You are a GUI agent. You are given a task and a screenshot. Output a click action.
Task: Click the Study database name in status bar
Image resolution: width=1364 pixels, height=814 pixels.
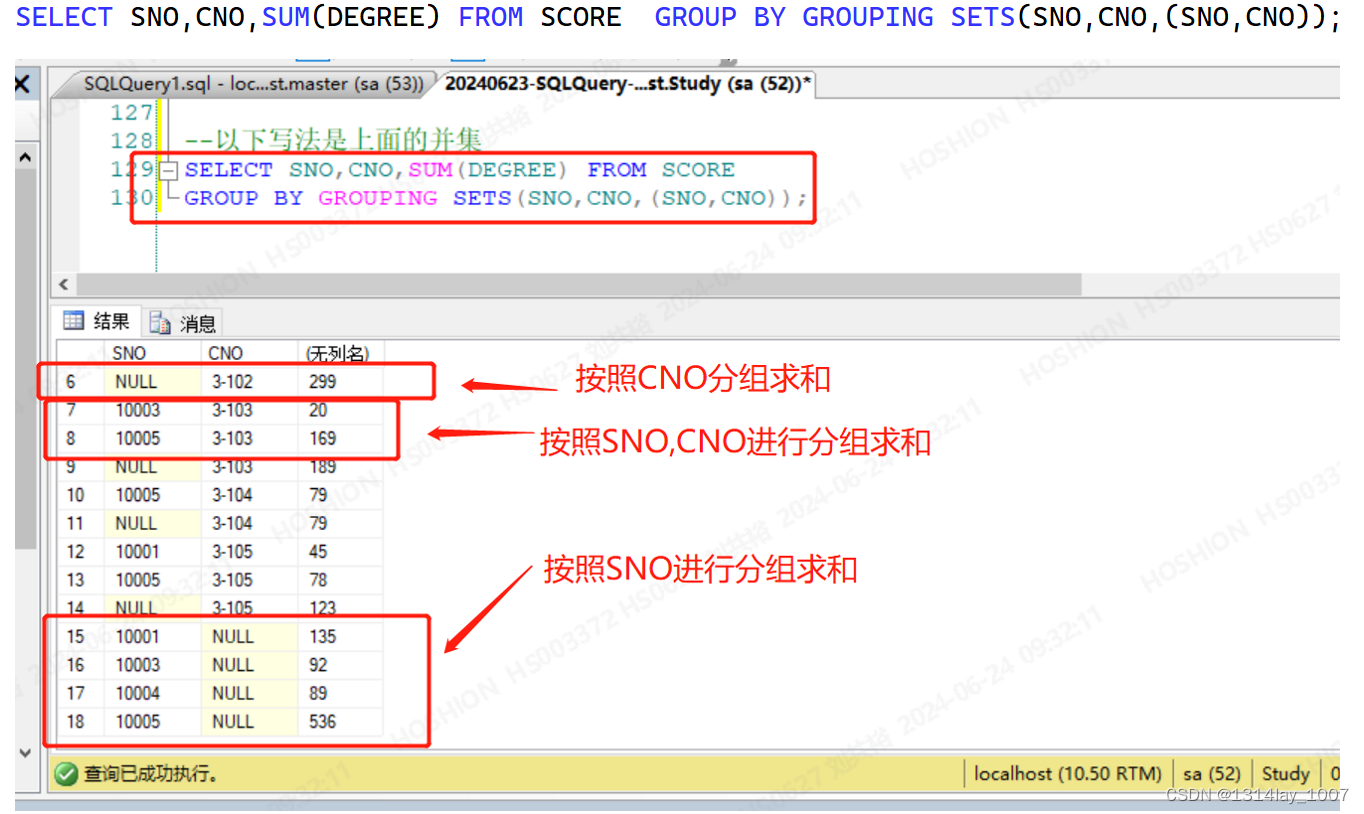(x=1285, y=773)
